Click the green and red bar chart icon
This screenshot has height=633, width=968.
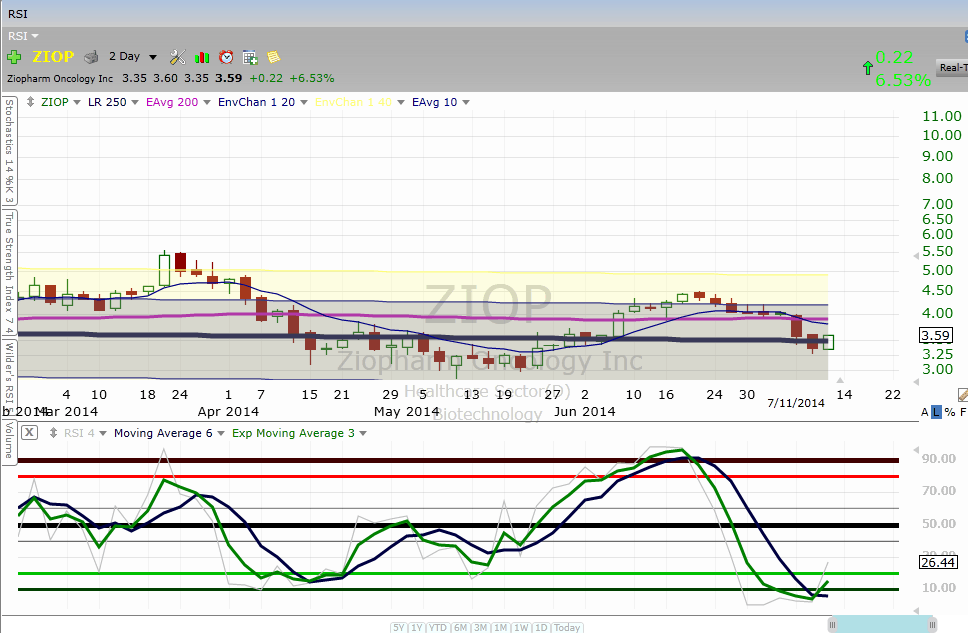coord(202,57)
